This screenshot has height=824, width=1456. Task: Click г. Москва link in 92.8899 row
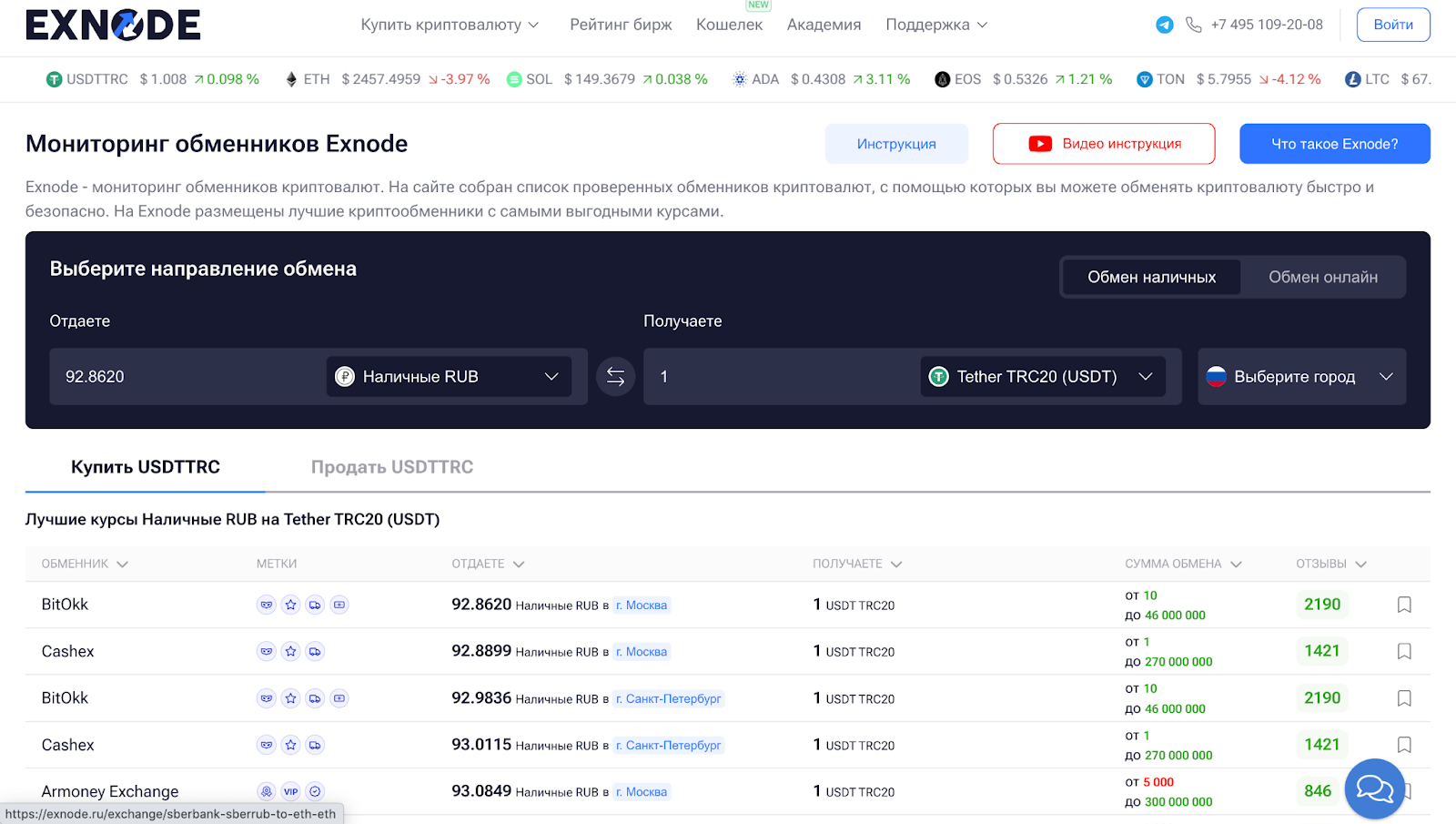click(x=642, y=652)
